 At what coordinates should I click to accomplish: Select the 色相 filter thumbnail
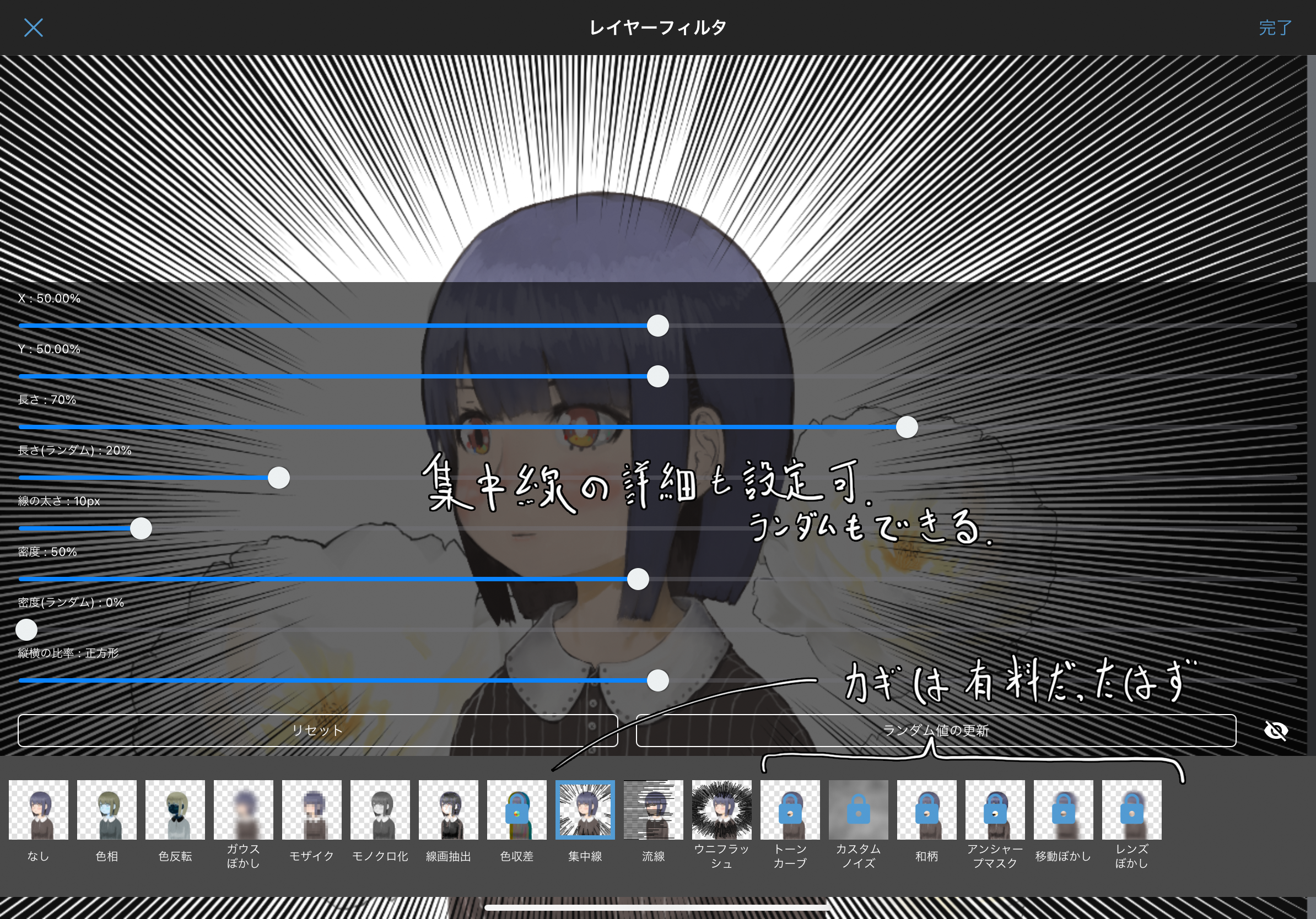(106, 809)
